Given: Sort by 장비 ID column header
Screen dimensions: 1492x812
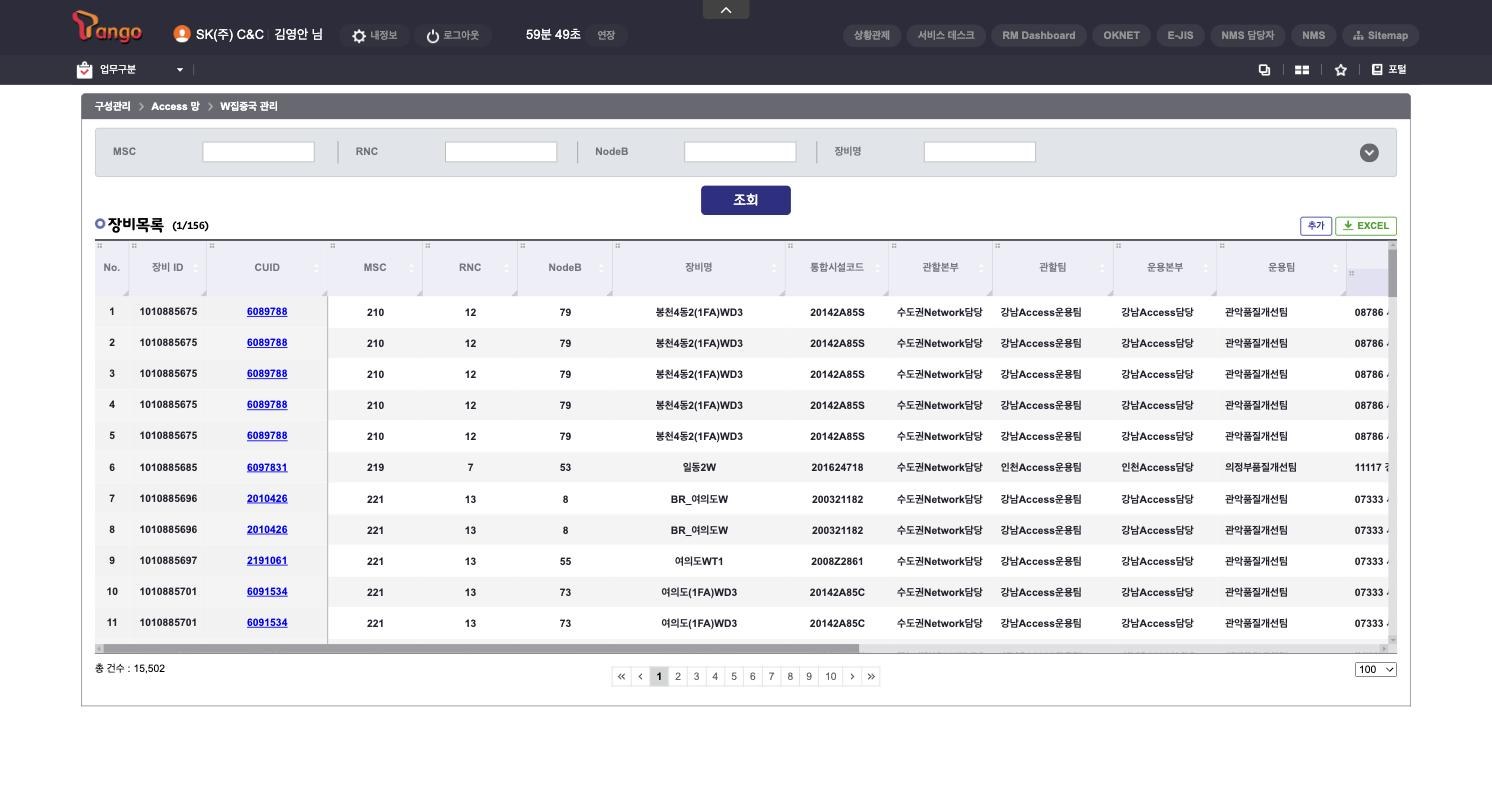Looking at the screenshot, I should click(x=168, y=268).
